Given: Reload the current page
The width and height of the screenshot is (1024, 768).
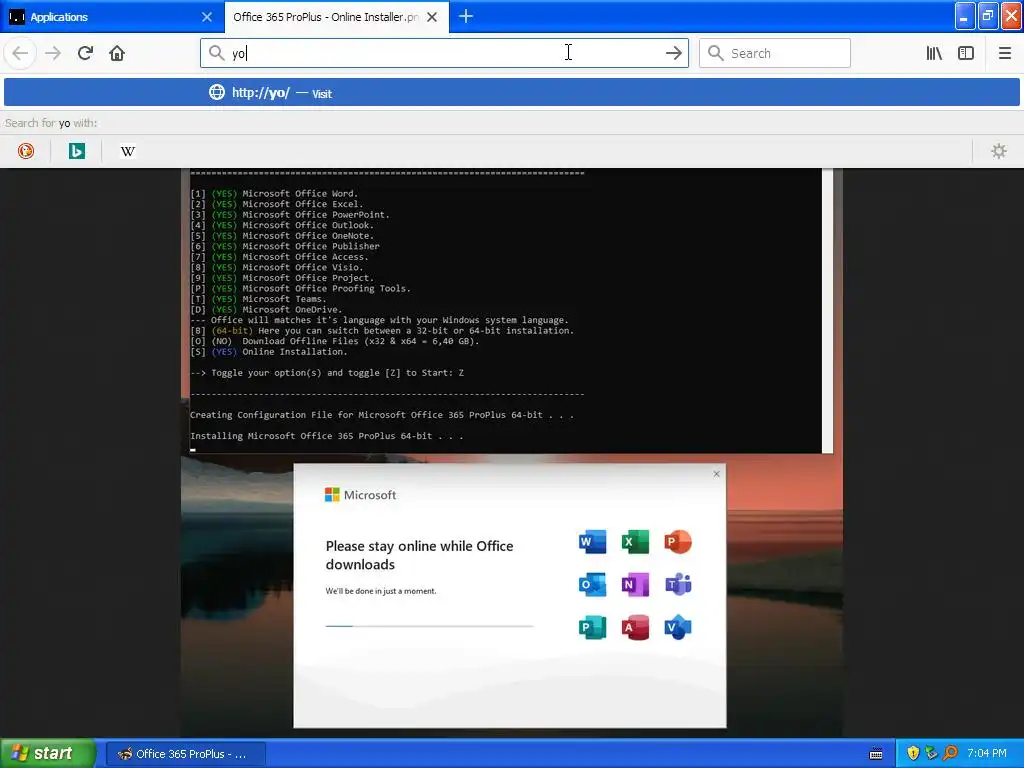Looking at the screenshot, I should tap(85, 53).
